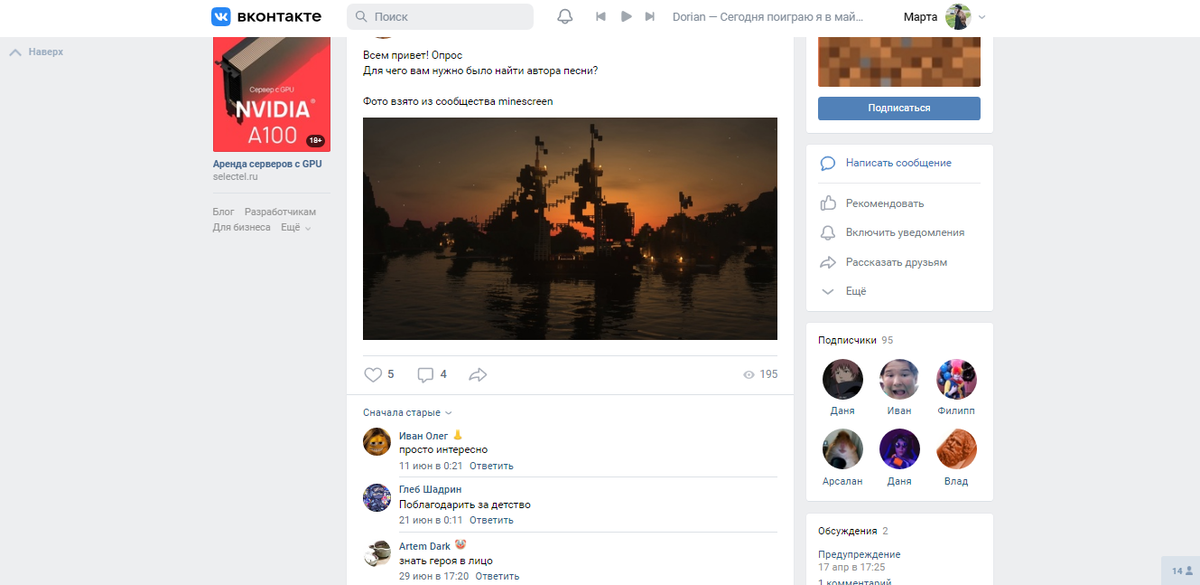Open the 29 июн в 17:20 timestamp
Image resolution: width=1200 pixels, height=585 pixels.
pos(434,576)
